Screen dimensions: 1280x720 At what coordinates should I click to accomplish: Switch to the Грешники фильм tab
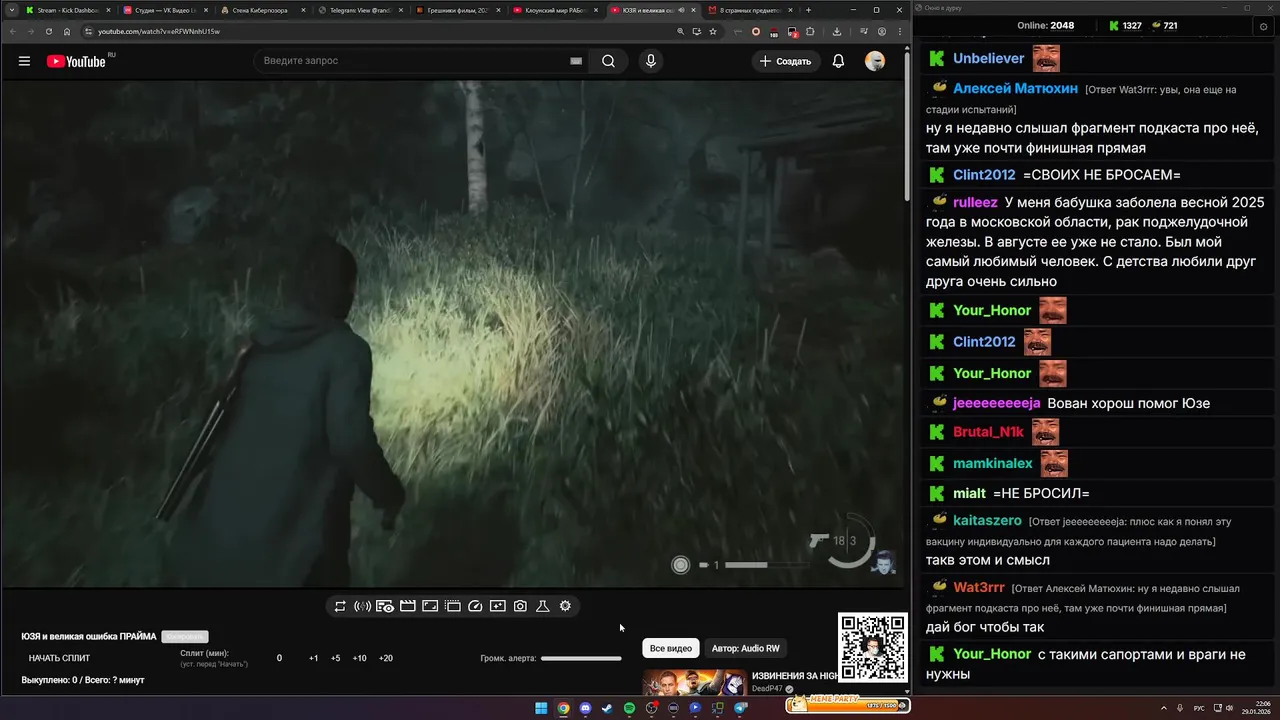pyautogui.click(x=456, y=10)
